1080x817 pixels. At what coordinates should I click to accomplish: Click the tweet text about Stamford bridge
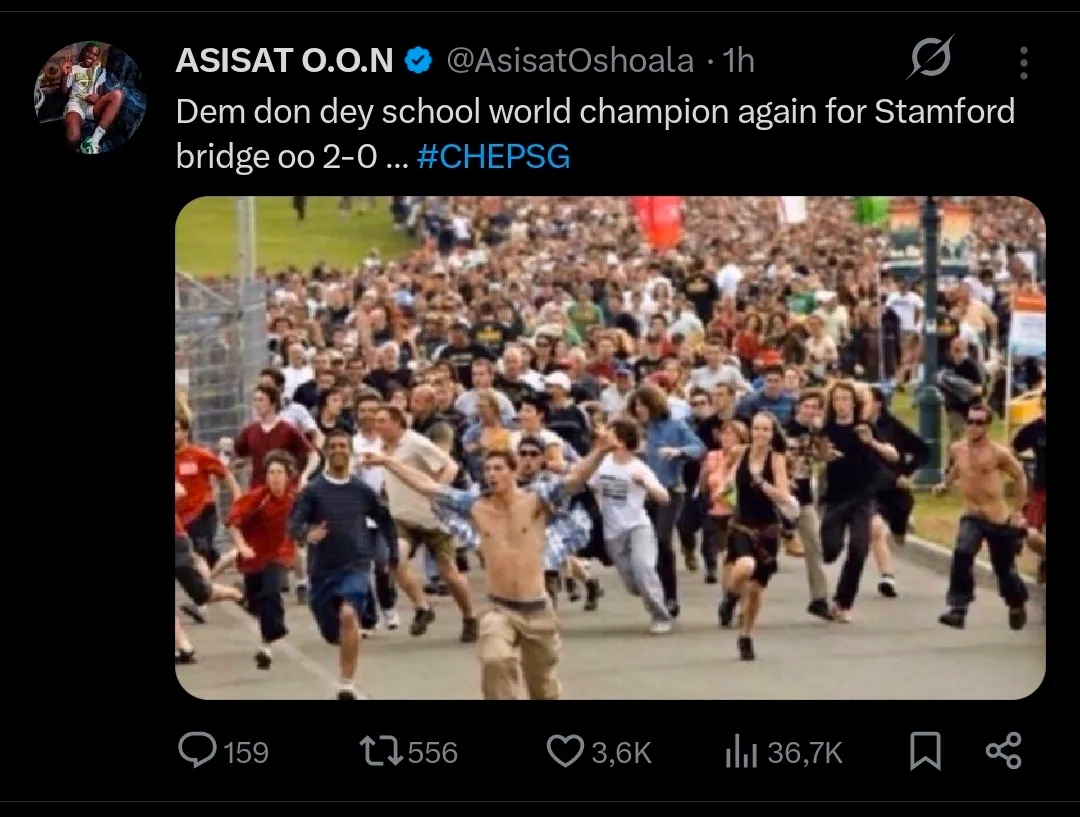pyautogui.click(x=595, y=134)
